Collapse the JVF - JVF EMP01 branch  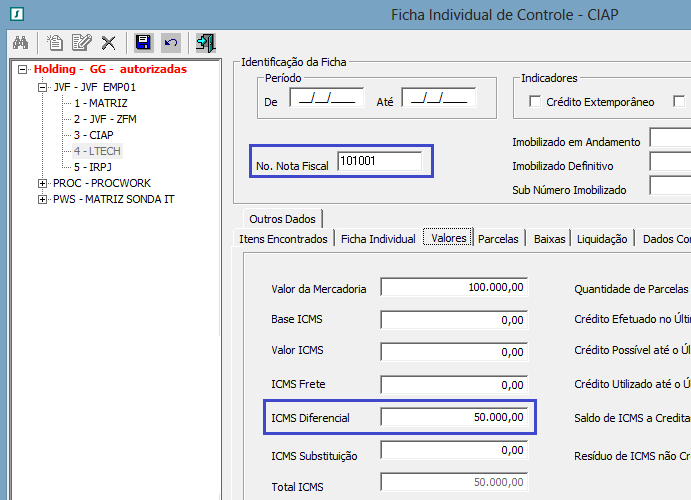pos(42,87)
